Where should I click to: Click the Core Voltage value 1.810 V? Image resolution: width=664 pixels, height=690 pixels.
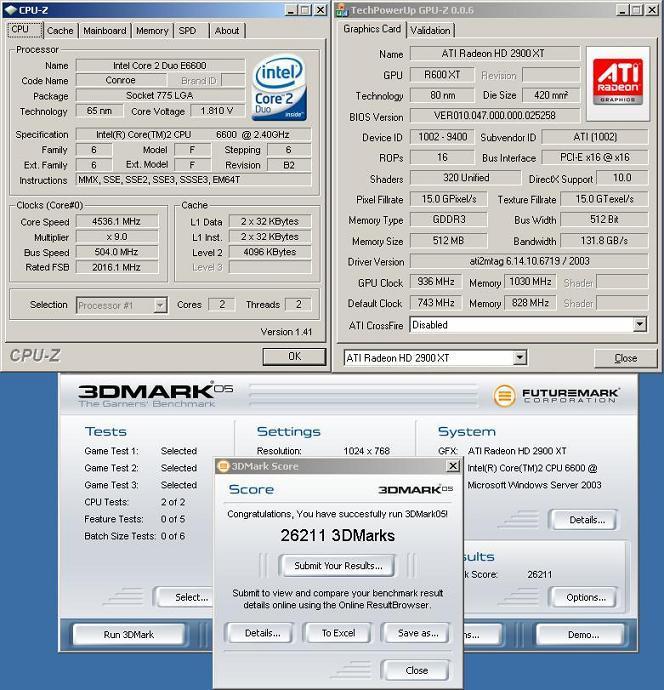(217, 111)
